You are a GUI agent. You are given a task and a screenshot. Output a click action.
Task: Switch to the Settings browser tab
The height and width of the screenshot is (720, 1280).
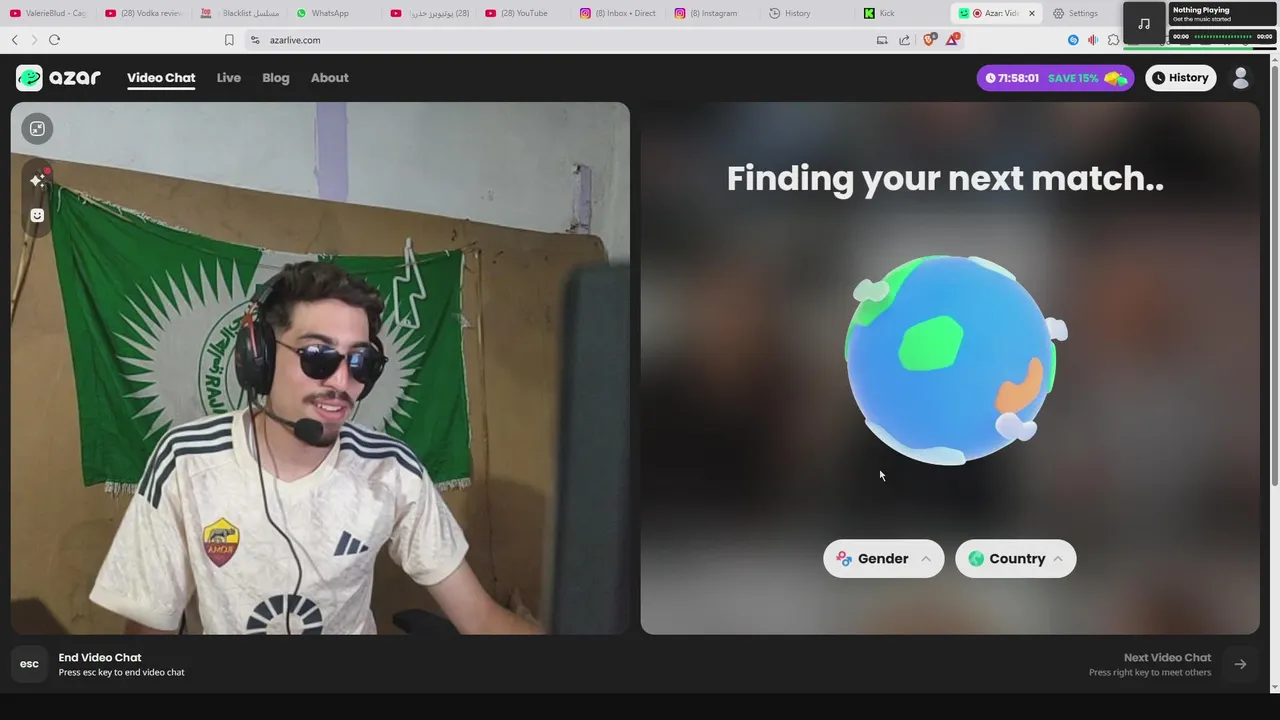(x=1080, y=13)
